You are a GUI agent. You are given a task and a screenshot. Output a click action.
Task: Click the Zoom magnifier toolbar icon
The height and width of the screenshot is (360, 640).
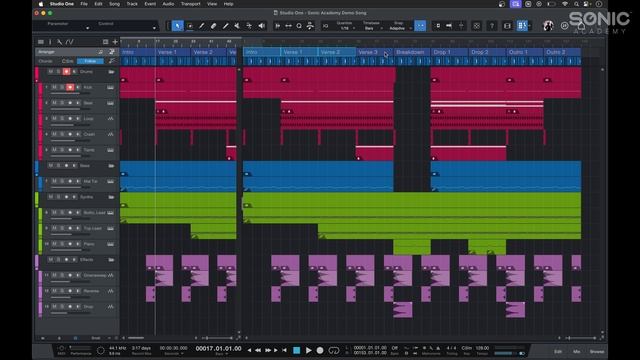(299, 26)
